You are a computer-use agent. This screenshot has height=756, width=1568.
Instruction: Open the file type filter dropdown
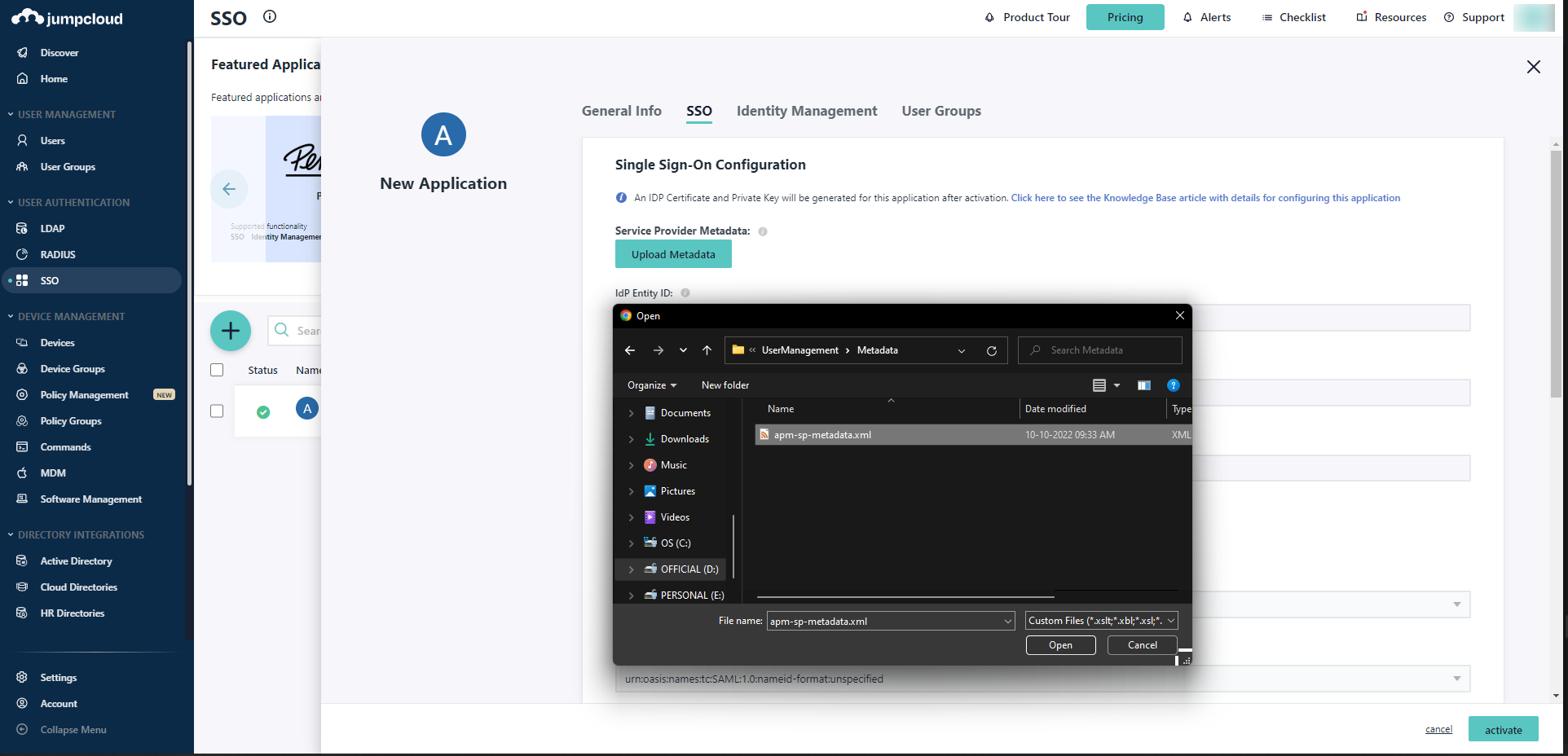pos(1101,621)
